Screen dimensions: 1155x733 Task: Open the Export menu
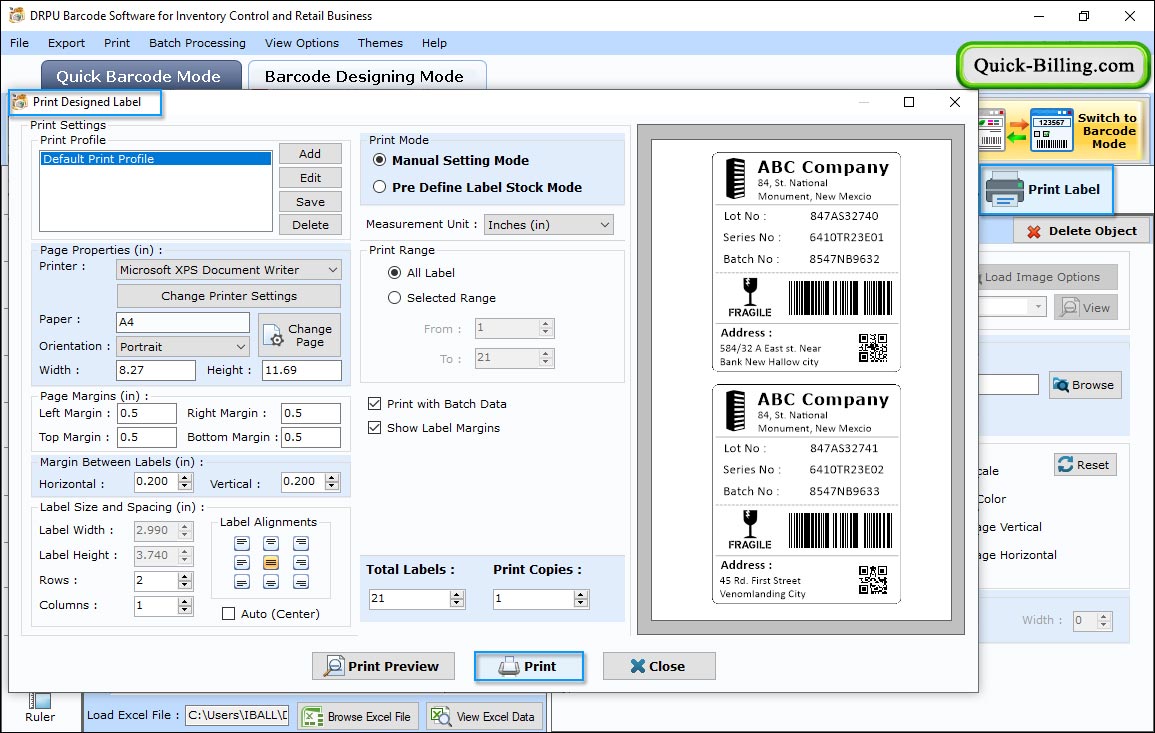pos(66,43)
